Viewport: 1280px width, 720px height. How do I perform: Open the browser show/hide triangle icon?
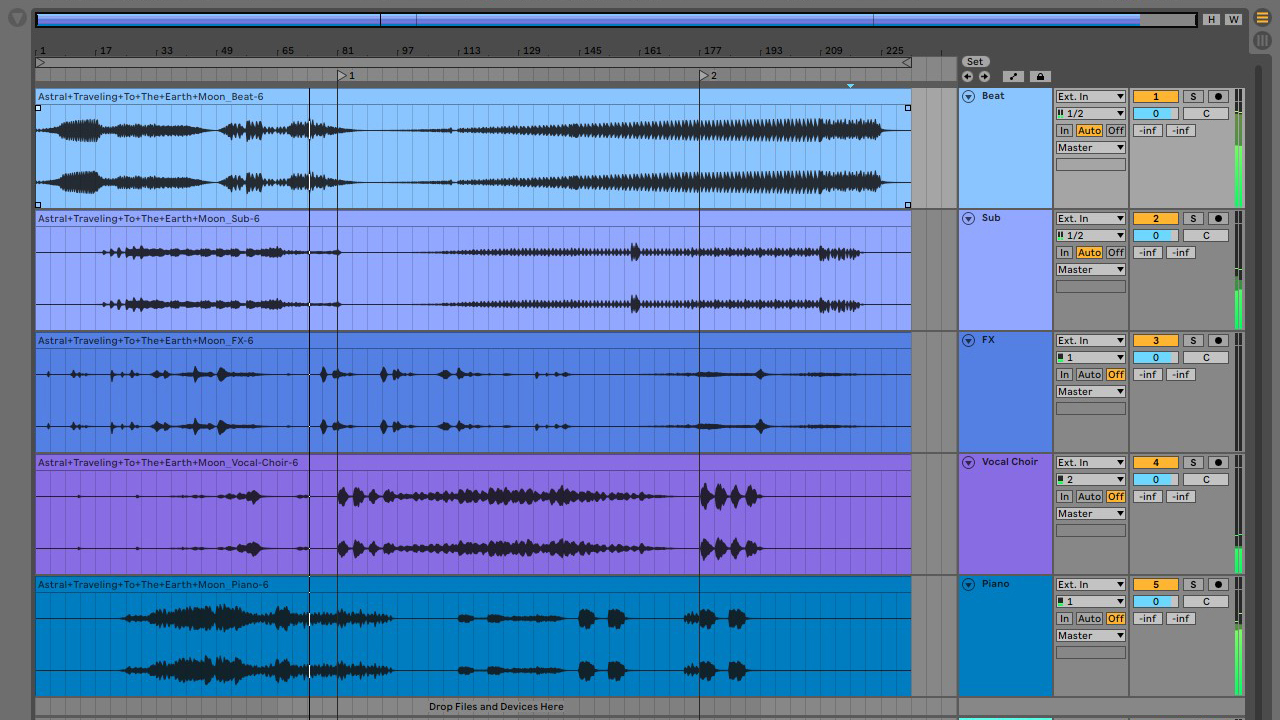tap(17, 18)
